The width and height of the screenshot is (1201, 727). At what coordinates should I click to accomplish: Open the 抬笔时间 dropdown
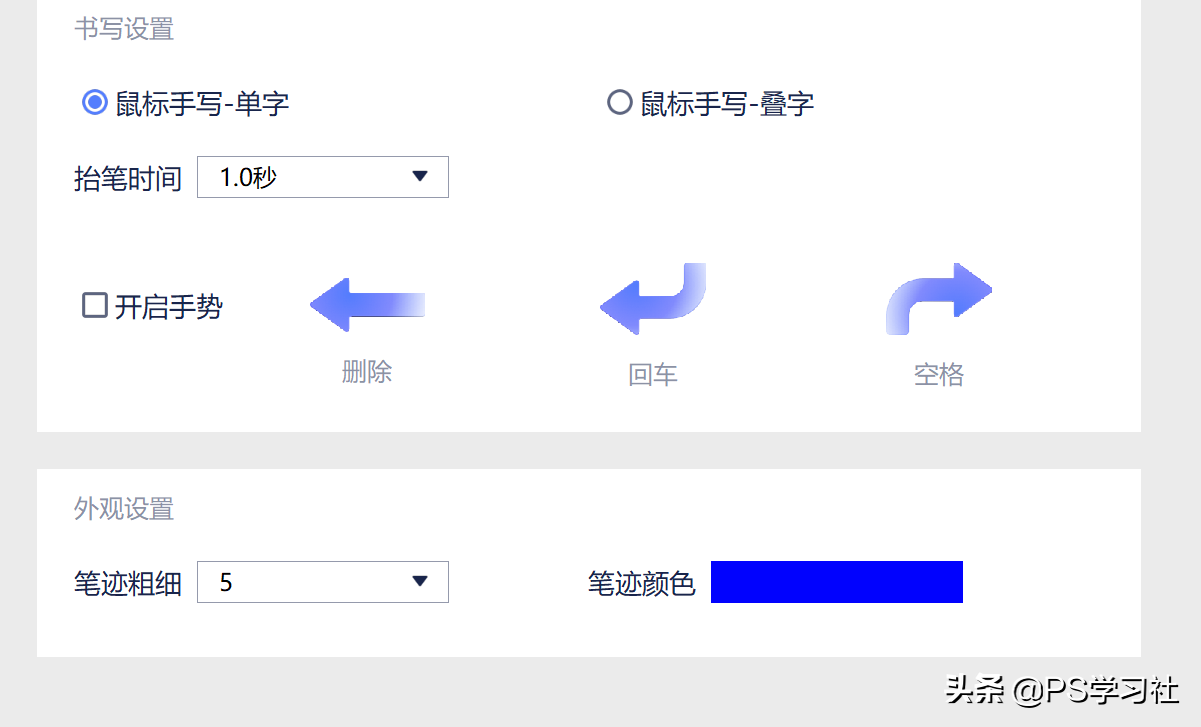[x=322, y=177]
